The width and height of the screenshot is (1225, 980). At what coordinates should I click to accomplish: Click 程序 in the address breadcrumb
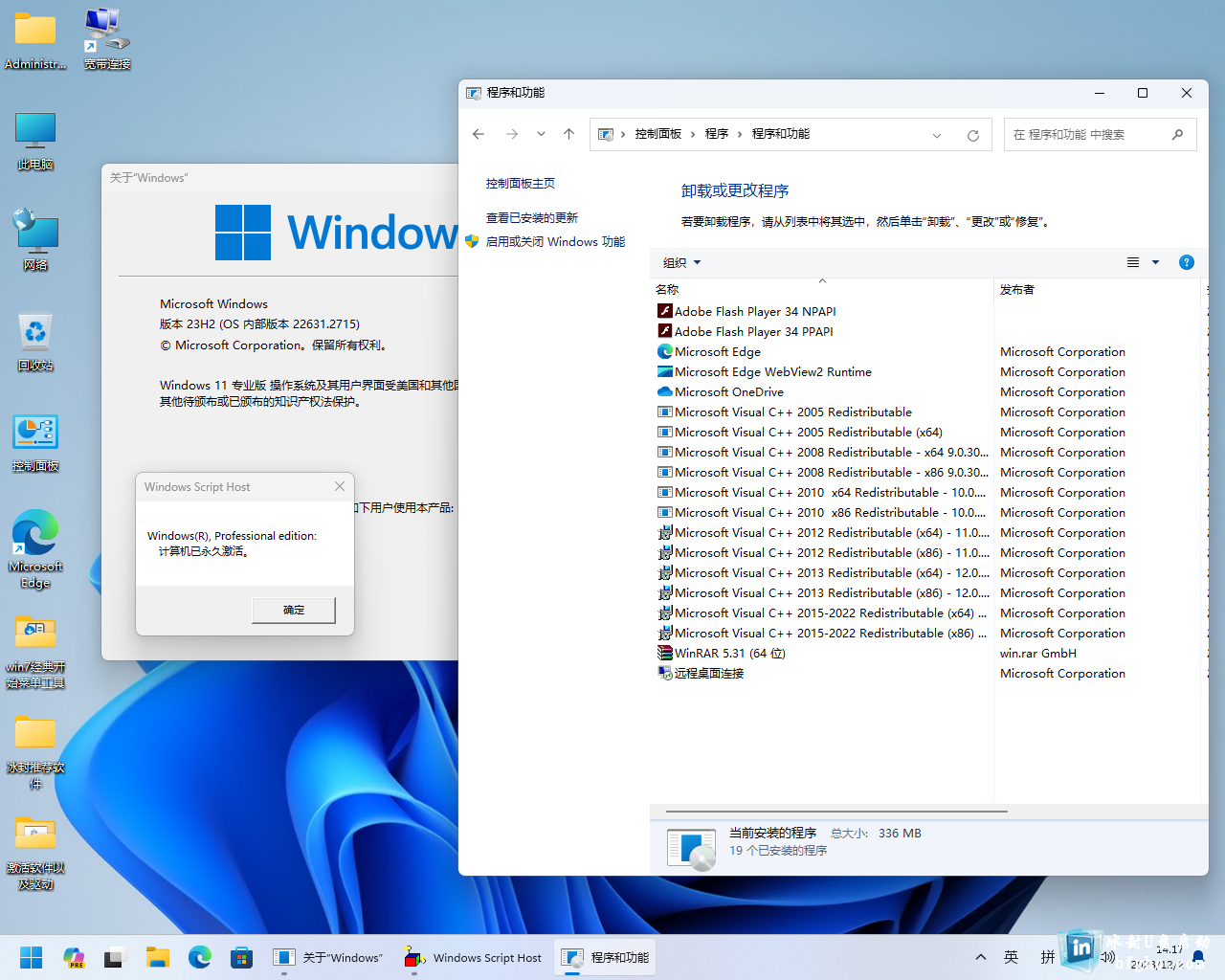(x=717, y=134)
